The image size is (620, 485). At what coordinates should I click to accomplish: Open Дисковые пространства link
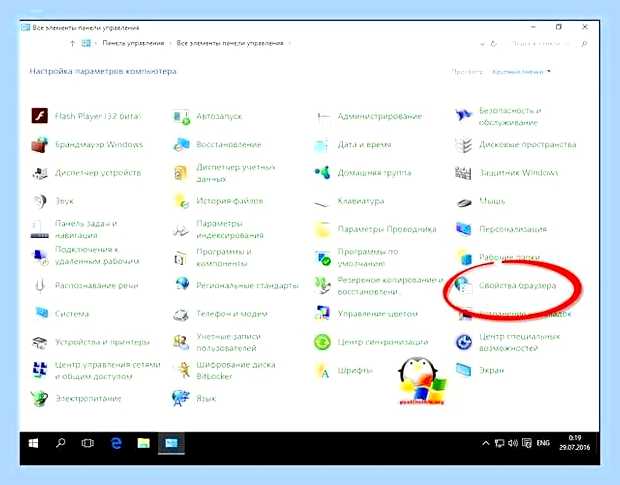[527, 145]
